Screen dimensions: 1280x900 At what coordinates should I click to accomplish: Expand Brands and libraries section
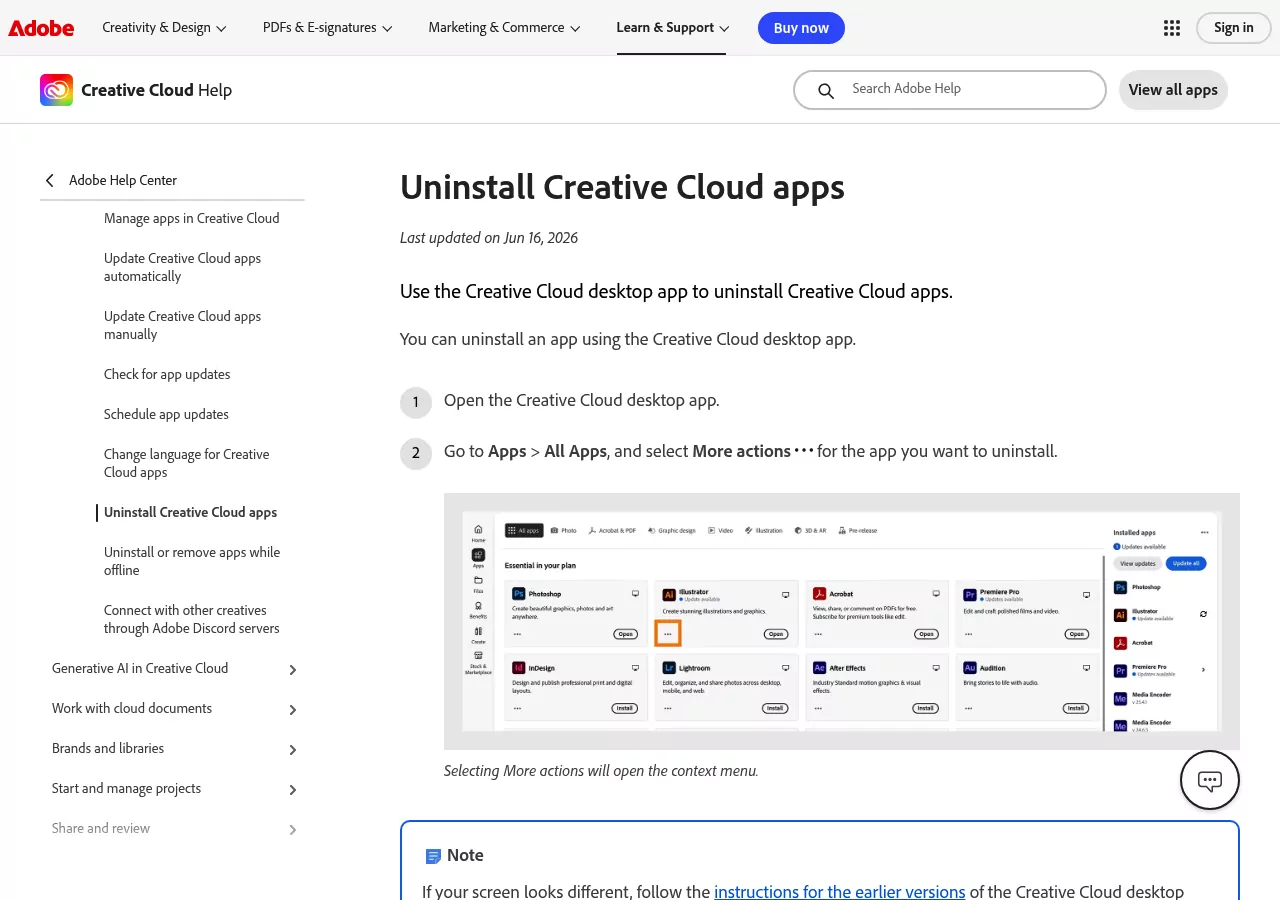(293, 749)
